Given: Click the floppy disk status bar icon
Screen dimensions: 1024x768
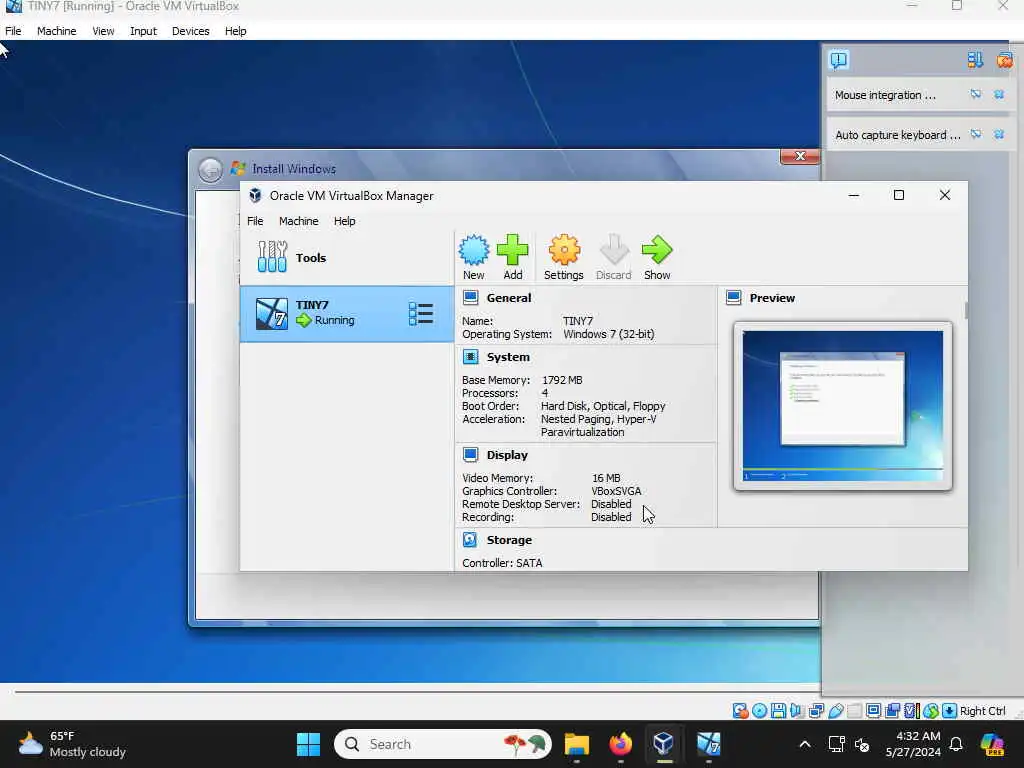Looking at the screenshot, I should coord(778,711).
